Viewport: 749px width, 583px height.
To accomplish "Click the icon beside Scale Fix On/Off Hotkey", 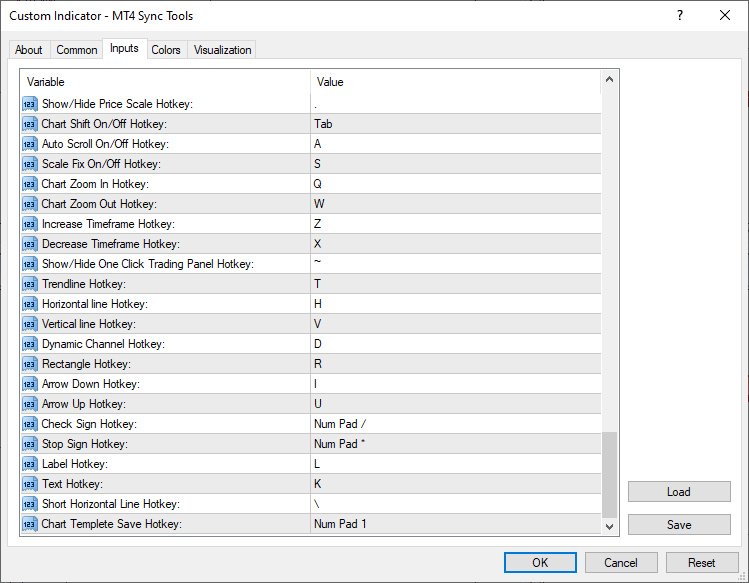I will [x=30, y=164].
